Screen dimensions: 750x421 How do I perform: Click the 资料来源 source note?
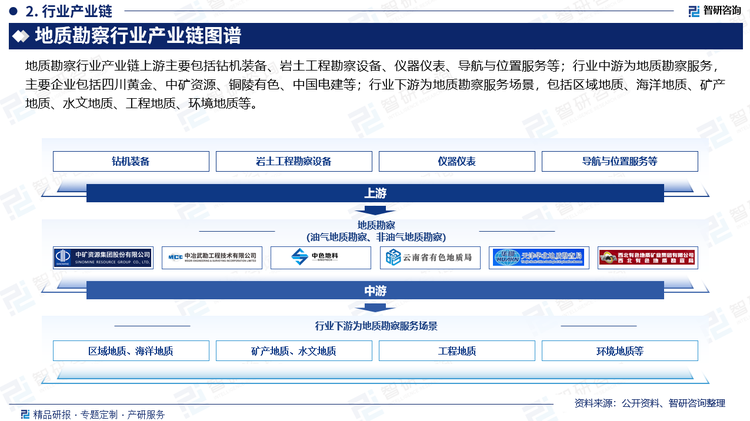click(650, 403)
